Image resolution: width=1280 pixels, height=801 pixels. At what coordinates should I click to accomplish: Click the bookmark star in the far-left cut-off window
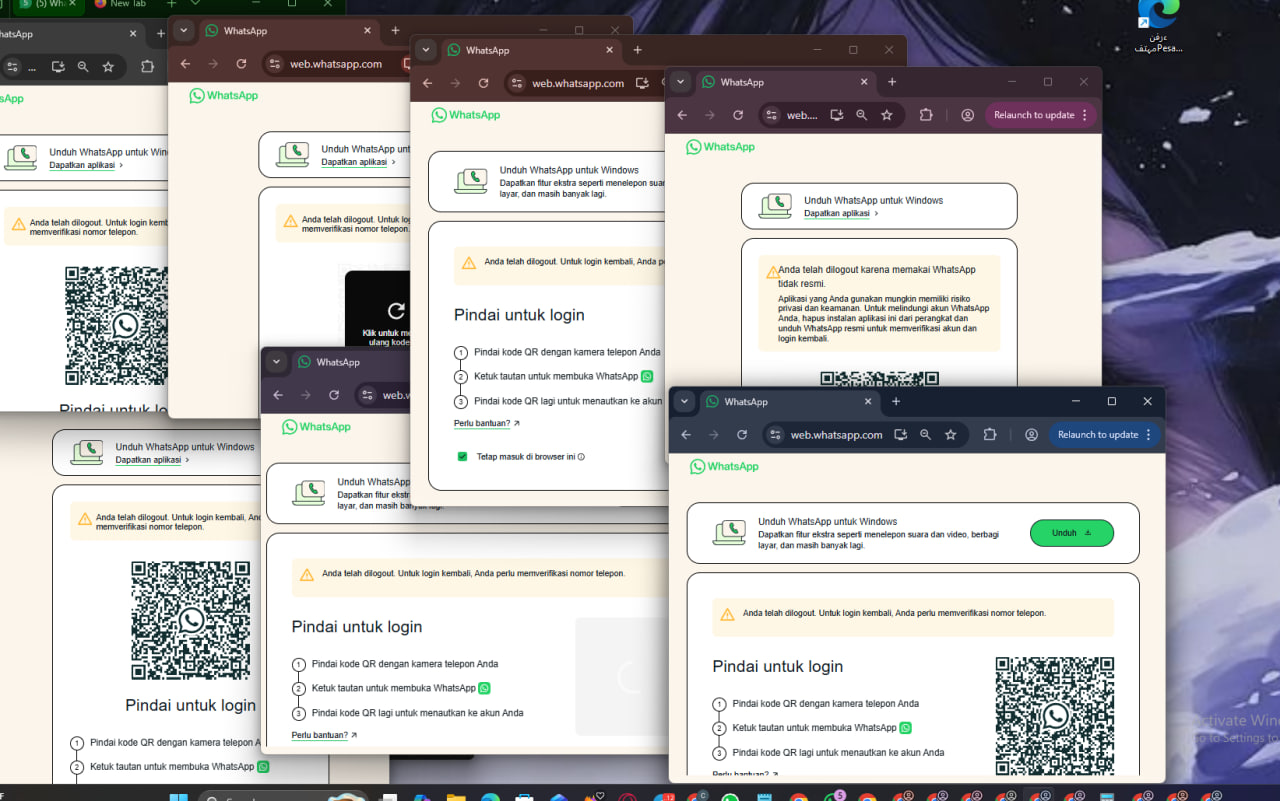tap(108, 67)
